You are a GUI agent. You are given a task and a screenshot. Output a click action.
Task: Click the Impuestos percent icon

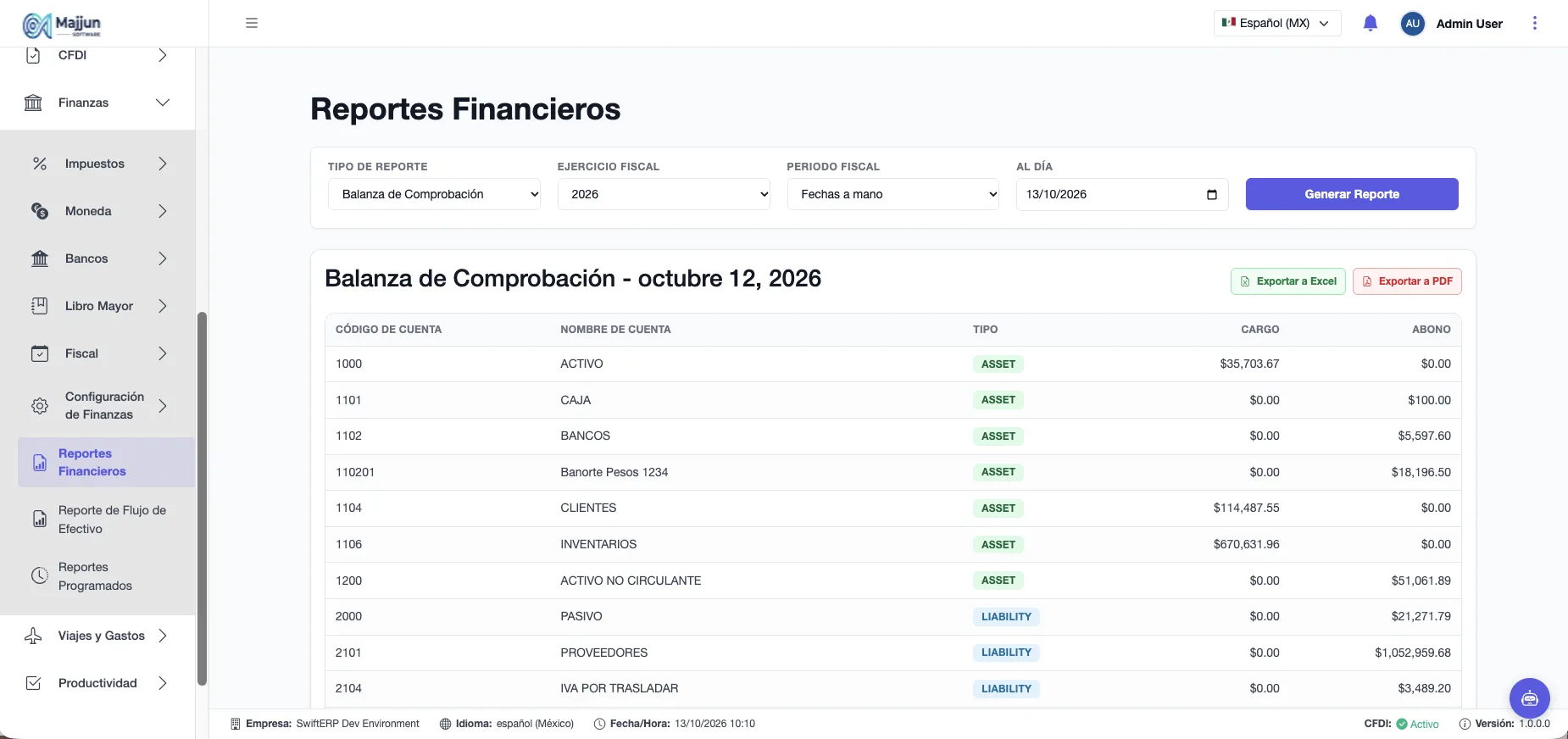click(x=40, y=164)
